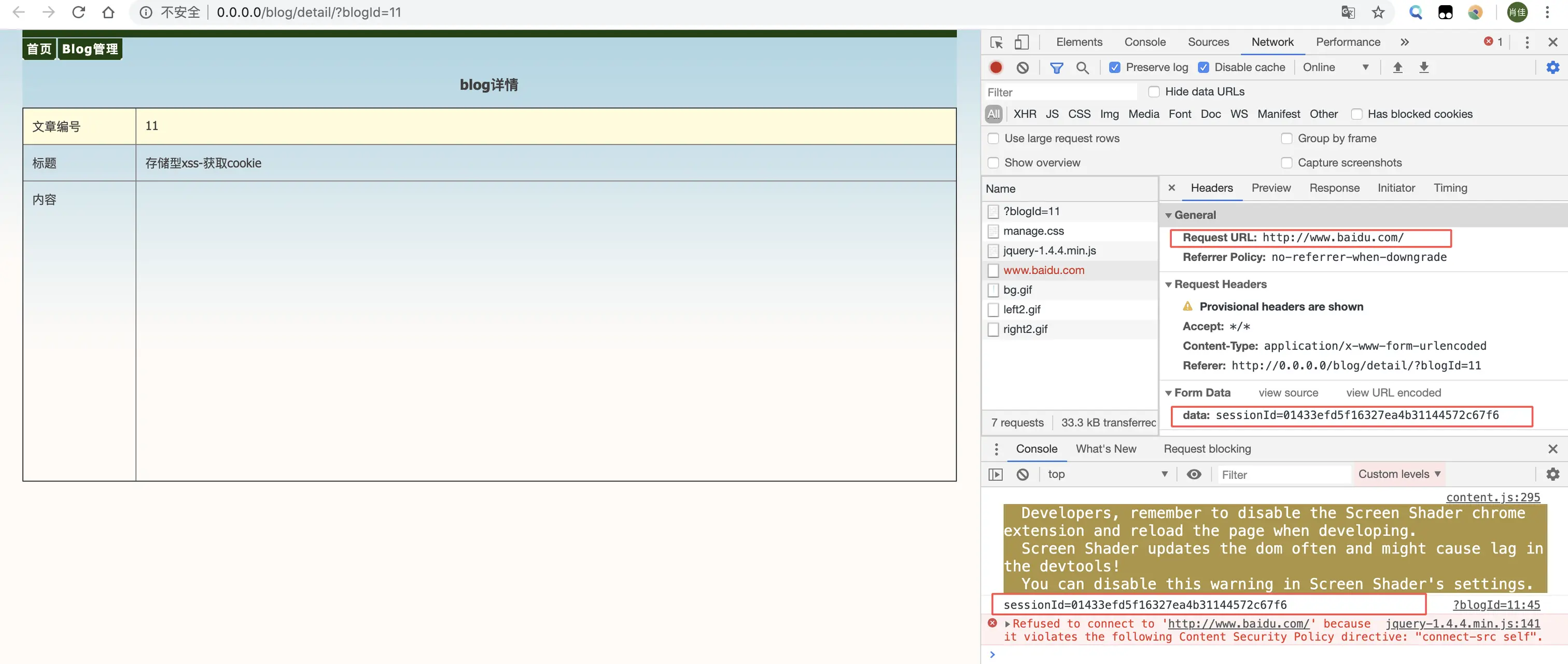Reload the page with the refresh icon
This screenshot has width=1568, height=664.
78,12
